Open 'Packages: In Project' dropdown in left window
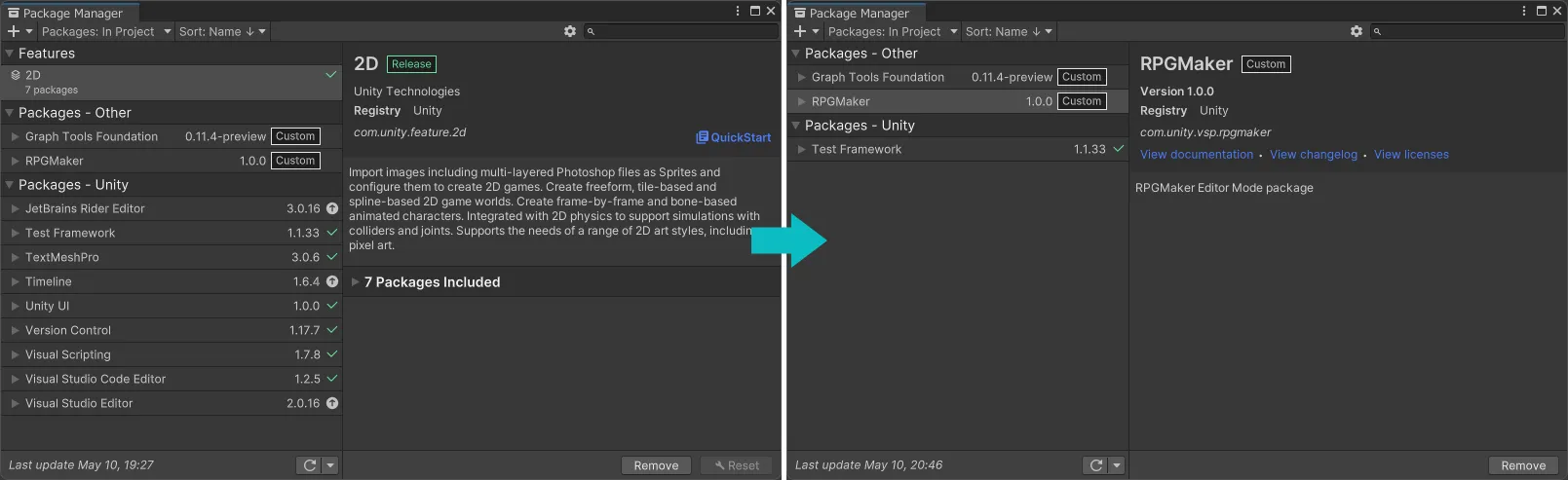1568x480 pixels. tap(106, 32)
